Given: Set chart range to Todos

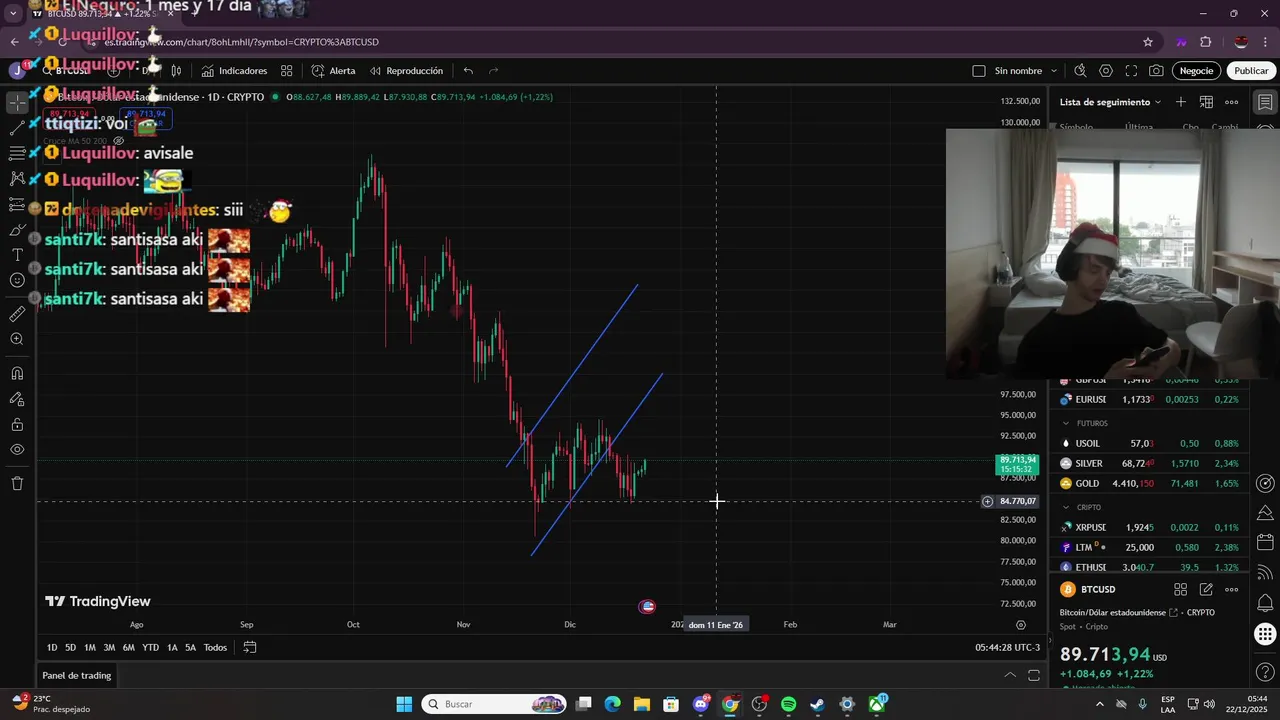Looking at the screenshot, I should (215, 648).
